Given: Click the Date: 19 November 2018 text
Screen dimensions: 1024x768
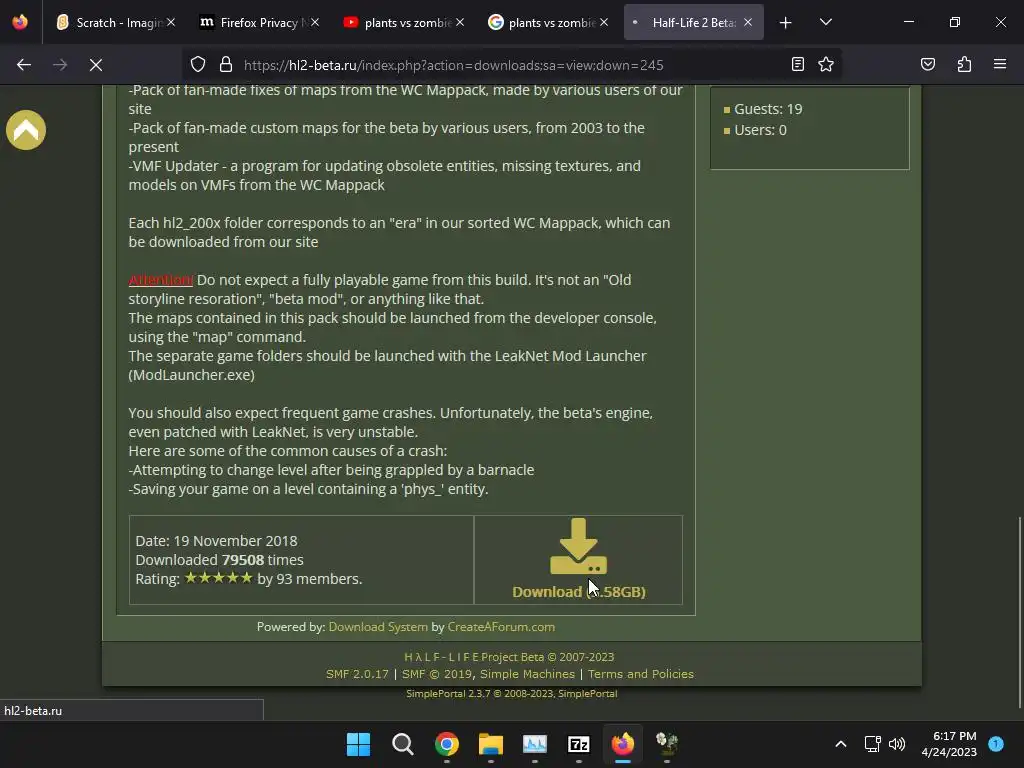Looking at the screenshot, I should [216, 541].
